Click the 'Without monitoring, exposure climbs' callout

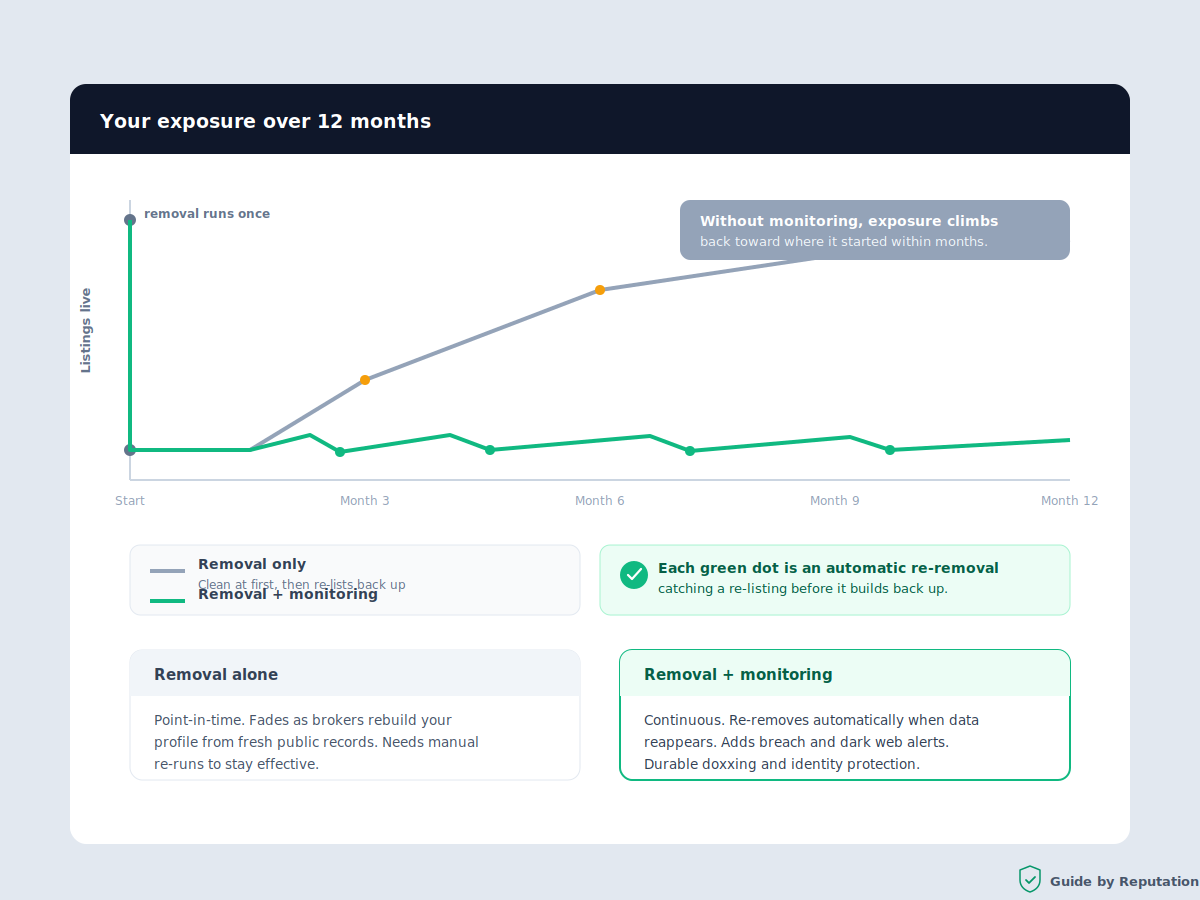pos(875,230)
